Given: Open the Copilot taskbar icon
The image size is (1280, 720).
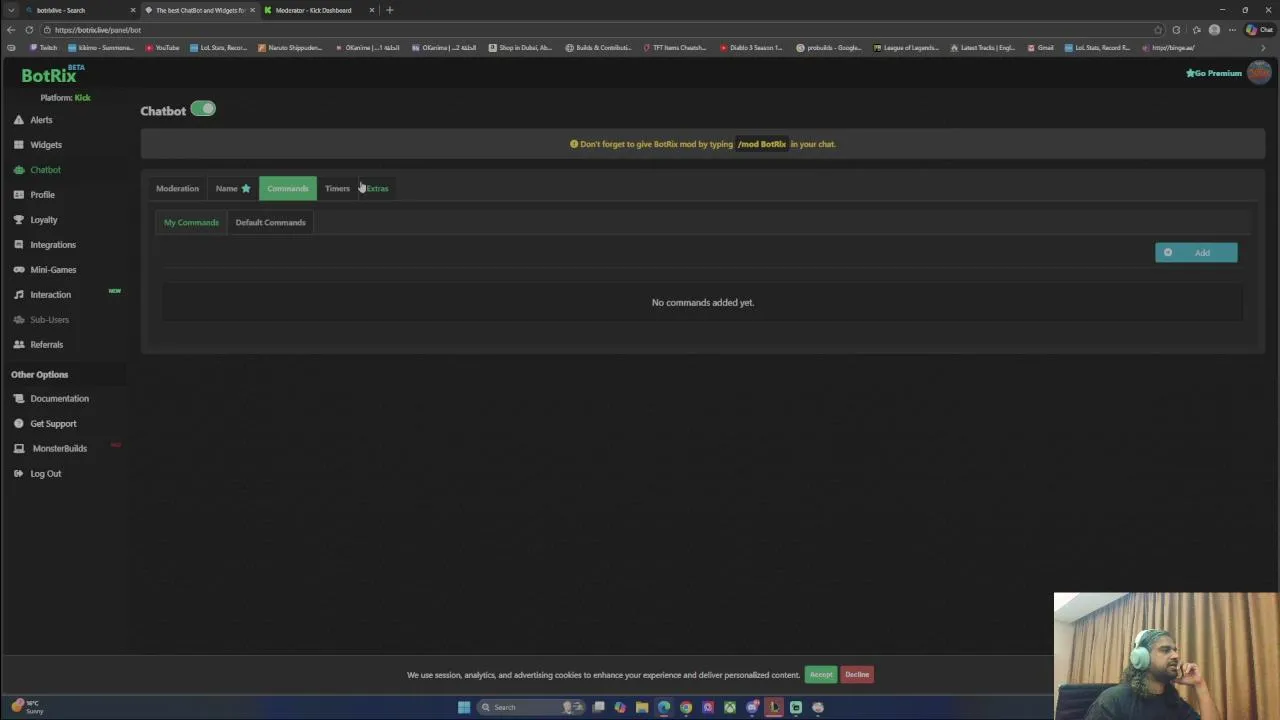Looking at the screenshot, I should pos(620,707).
